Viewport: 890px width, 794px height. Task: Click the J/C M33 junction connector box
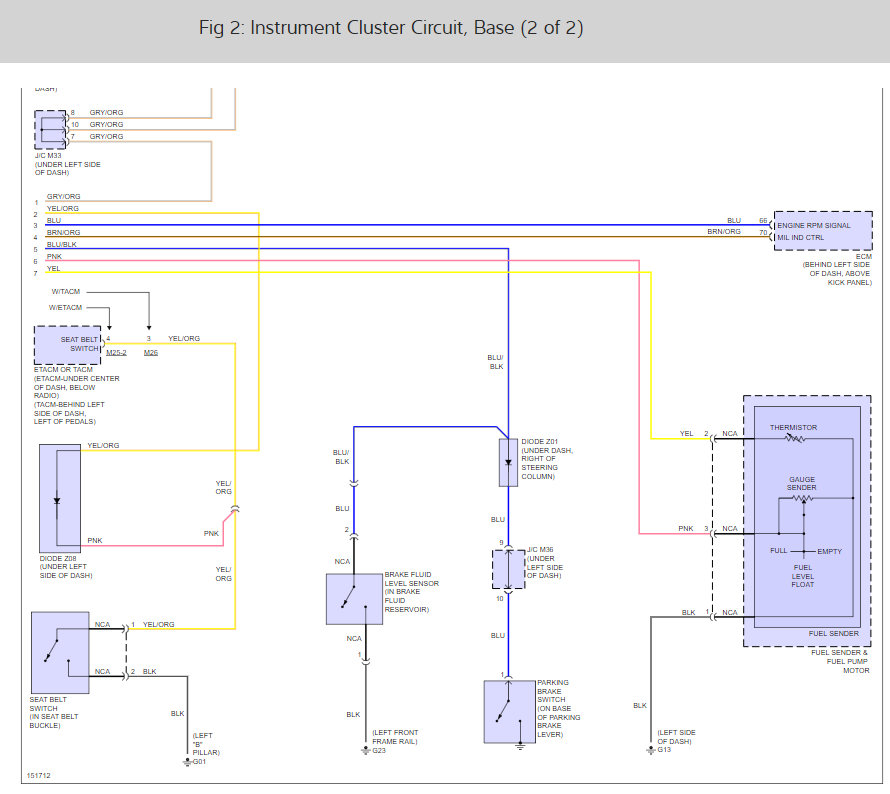point(51,130)
